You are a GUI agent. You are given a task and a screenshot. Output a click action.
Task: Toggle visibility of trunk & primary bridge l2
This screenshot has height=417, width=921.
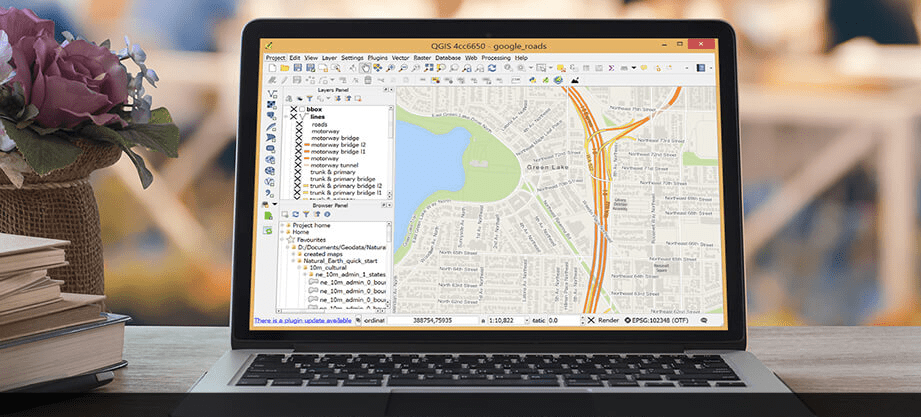[299, 186]
